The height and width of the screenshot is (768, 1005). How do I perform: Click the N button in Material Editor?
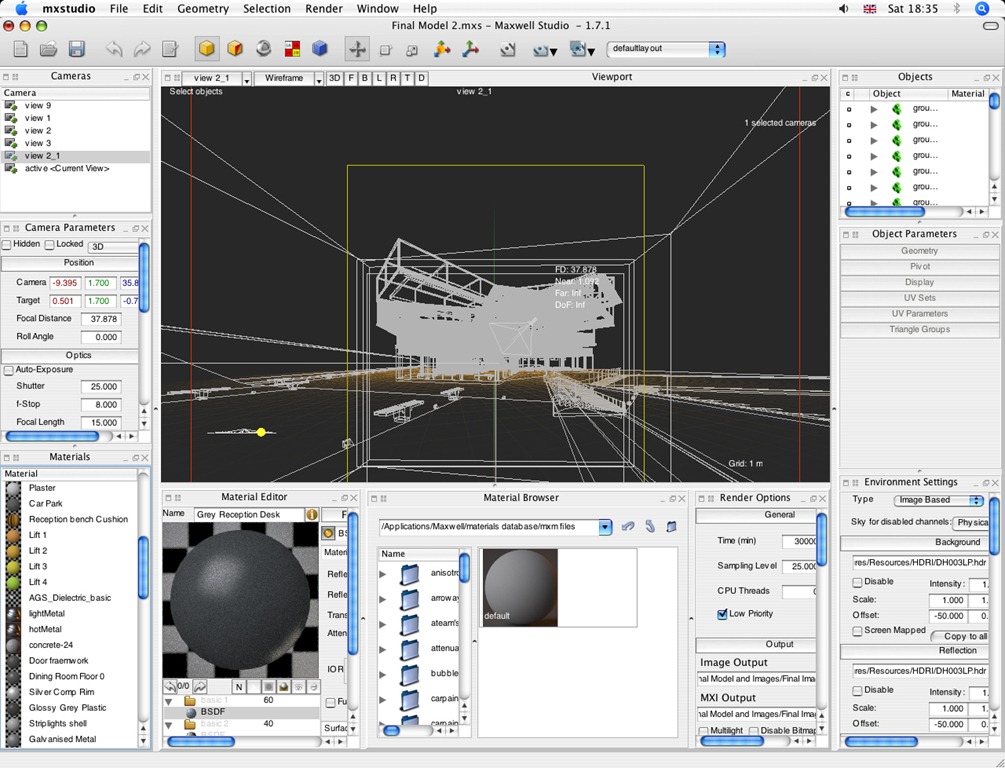point(239,687)
